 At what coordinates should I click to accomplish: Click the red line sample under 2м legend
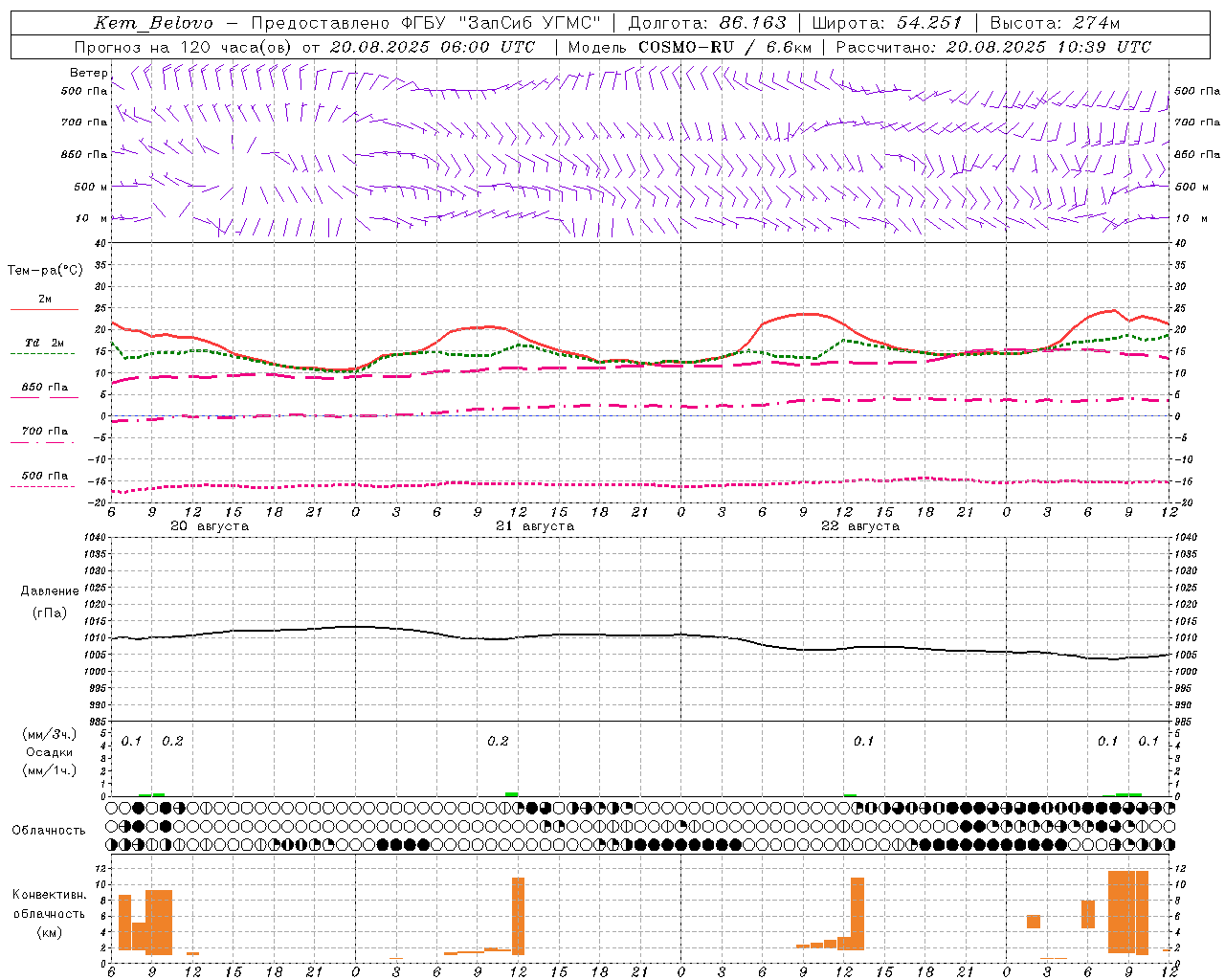pos(44,310)
